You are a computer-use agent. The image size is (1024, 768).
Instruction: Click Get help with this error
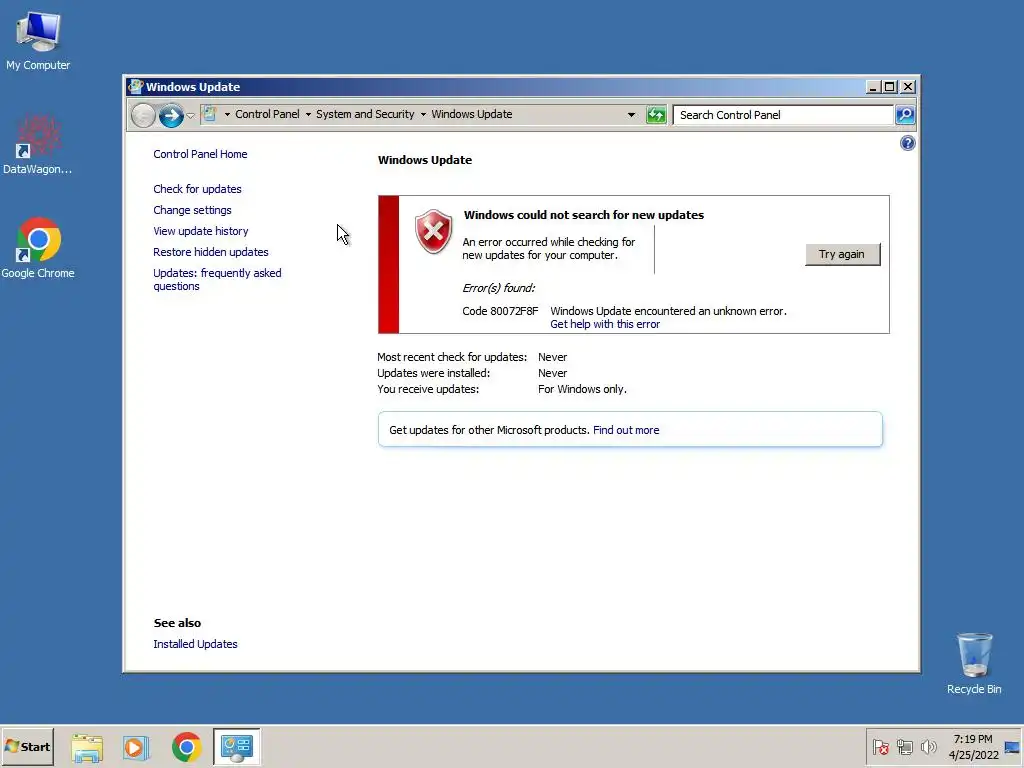(605, 324)
